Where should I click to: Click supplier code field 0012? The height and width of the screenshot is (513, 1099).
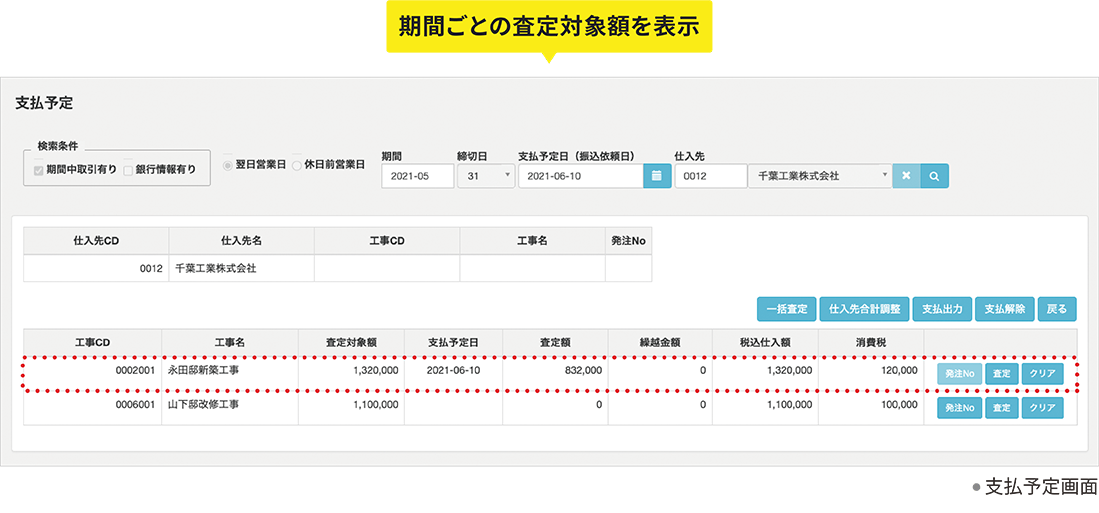coord(711,176)
